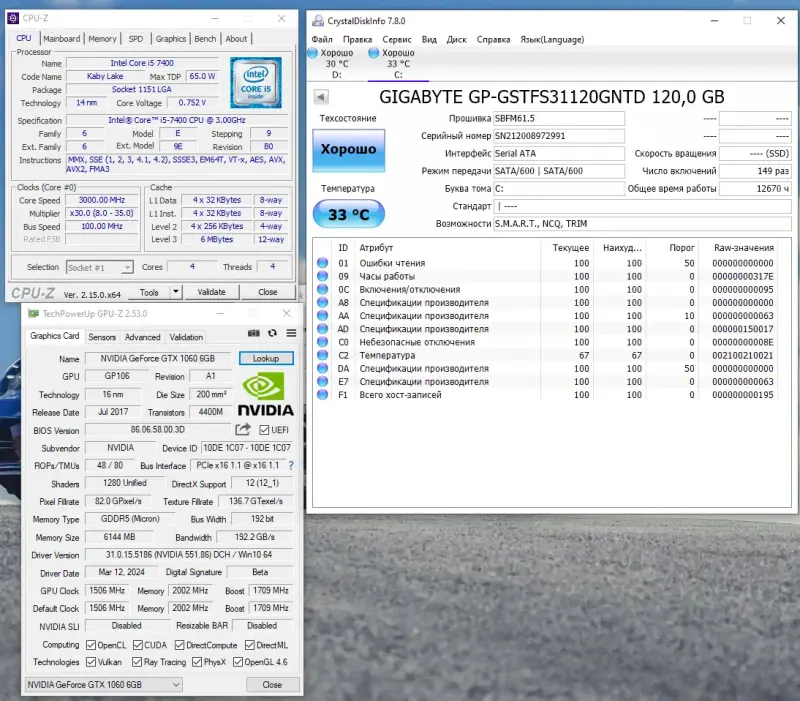Click the Close button in CPU-Z
Image resolution: width=800 pixels, height=701 pixels.
pos(268,292)
